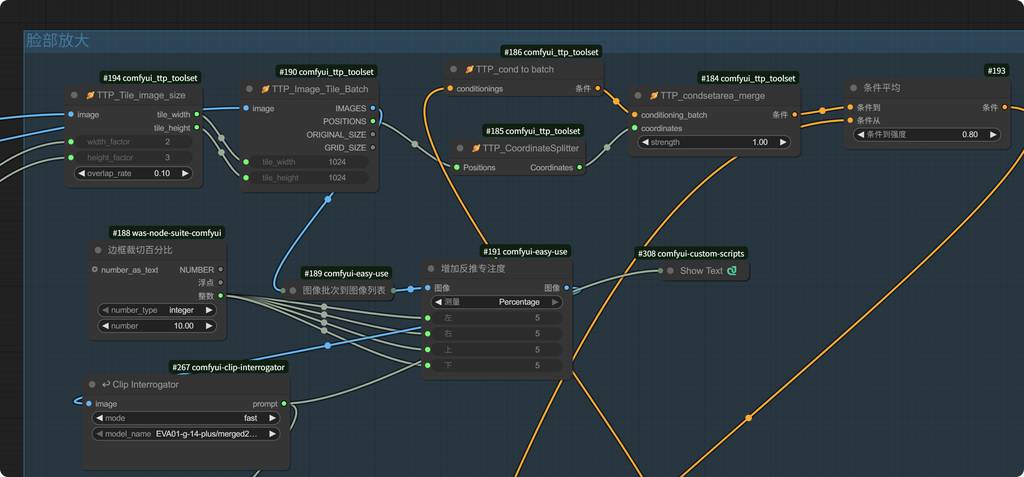Adjust the 条件到强度 0.80 slider
The image size is (1024, 477).
click(922, 134)
